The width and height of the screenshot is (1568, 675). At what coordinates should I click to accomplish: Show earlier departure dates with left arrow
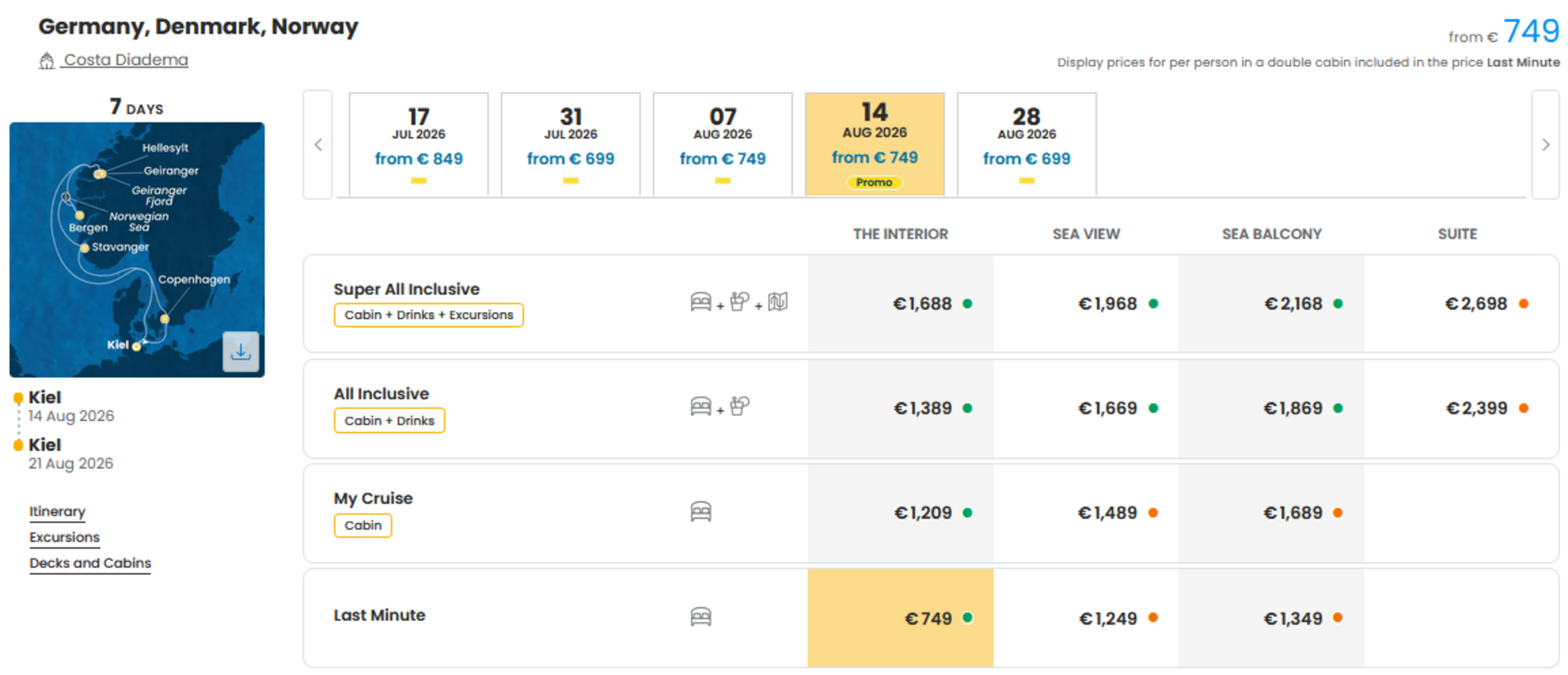318,144
